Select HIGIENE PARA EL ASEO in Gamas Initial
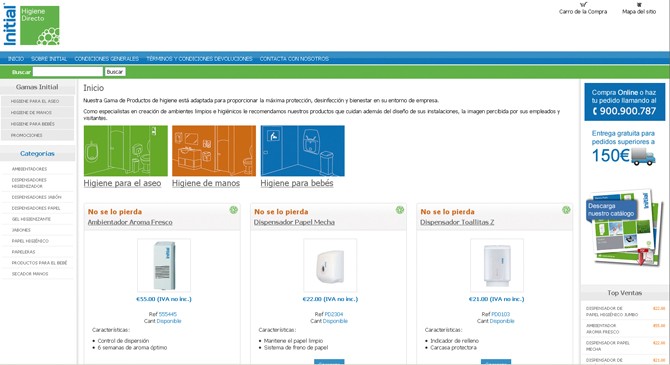The height and width of the screenshot is (365, 670). pyautogui.click(x=35, y=101)
